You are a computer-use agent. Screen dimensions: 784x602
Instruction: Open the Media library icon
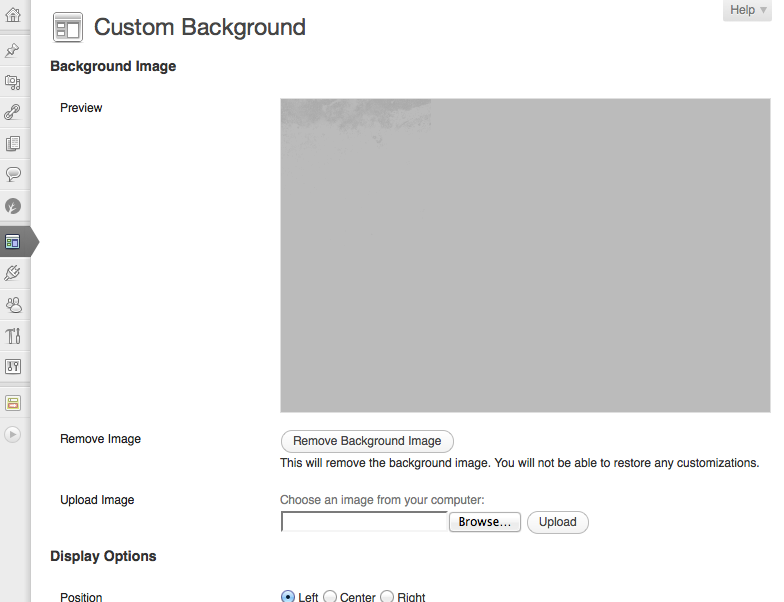[x=13, y=82]
